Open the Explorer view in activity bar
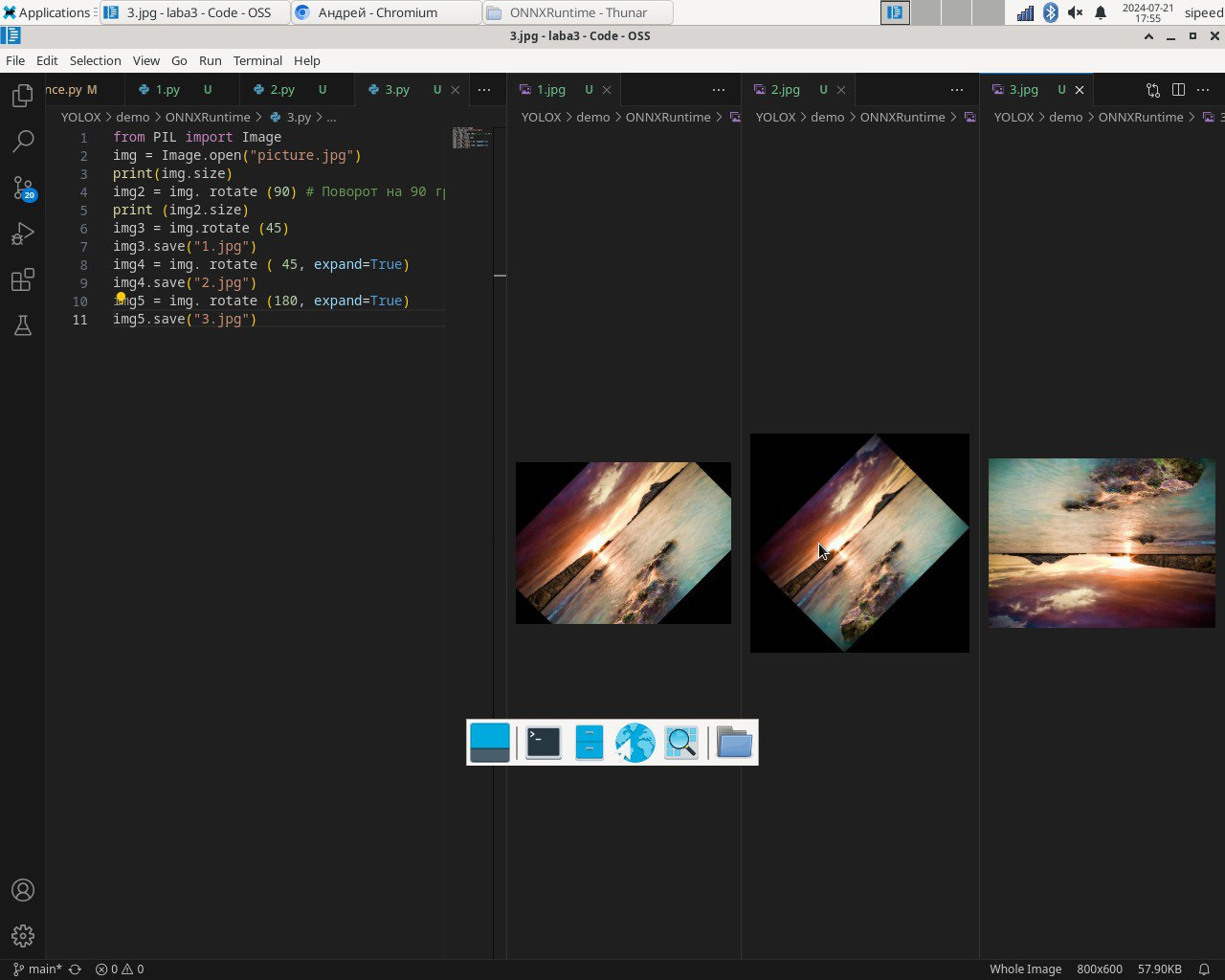Viewport: 1225px width, 980px height. (x=23, y=96)
